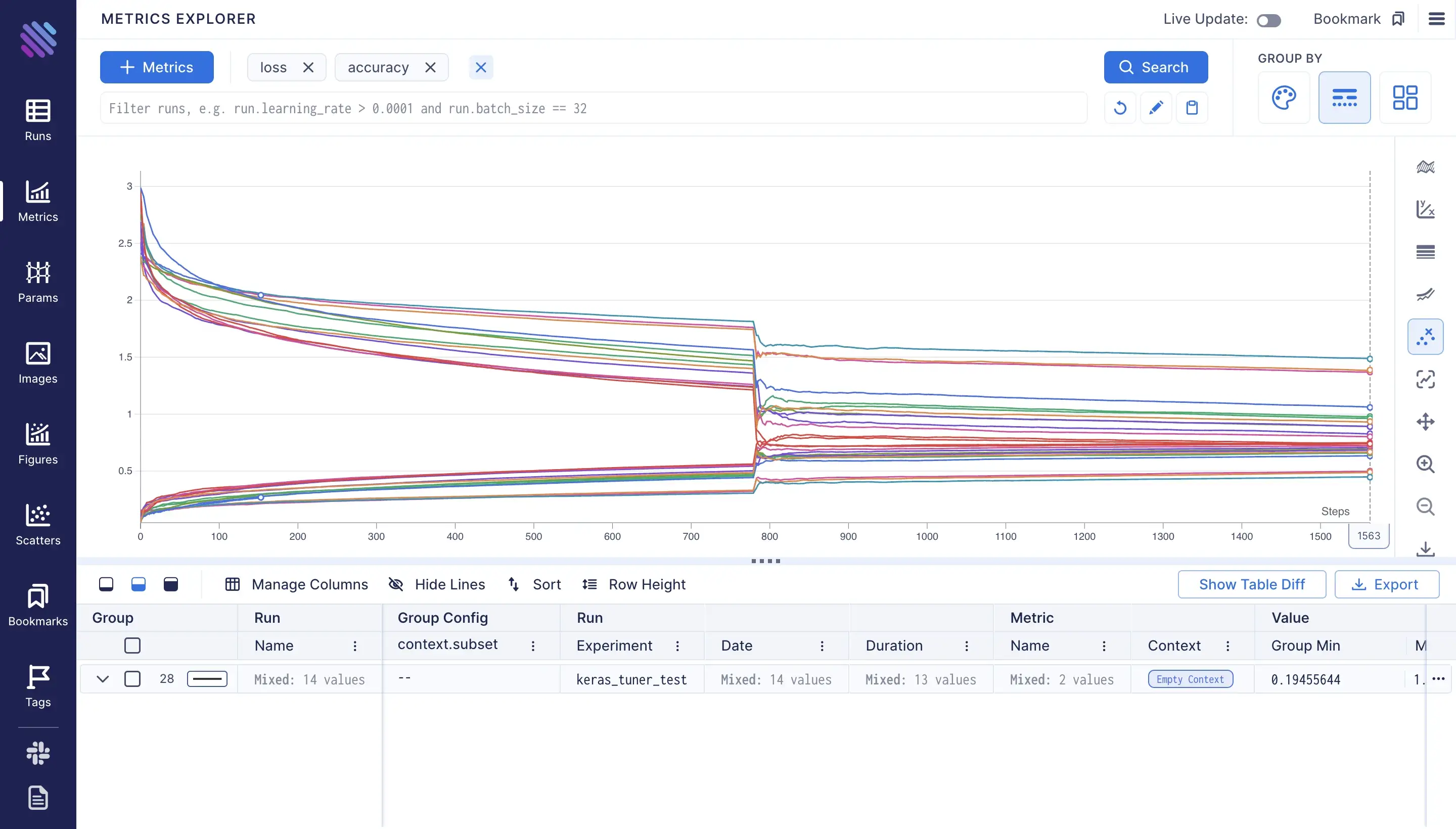Reset the query with the undo arrow icon
This screenshot has height=829, width=1456.
click(x=1119, y=108)
